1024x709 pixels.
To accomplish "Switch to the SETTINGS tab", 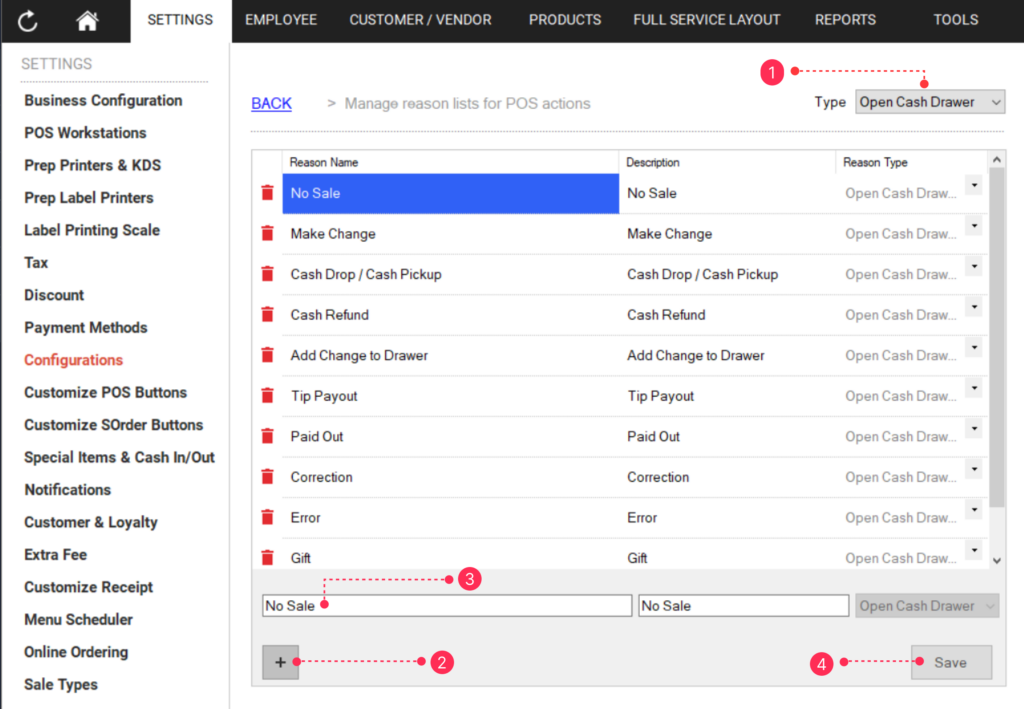I will tap(180, 20).
